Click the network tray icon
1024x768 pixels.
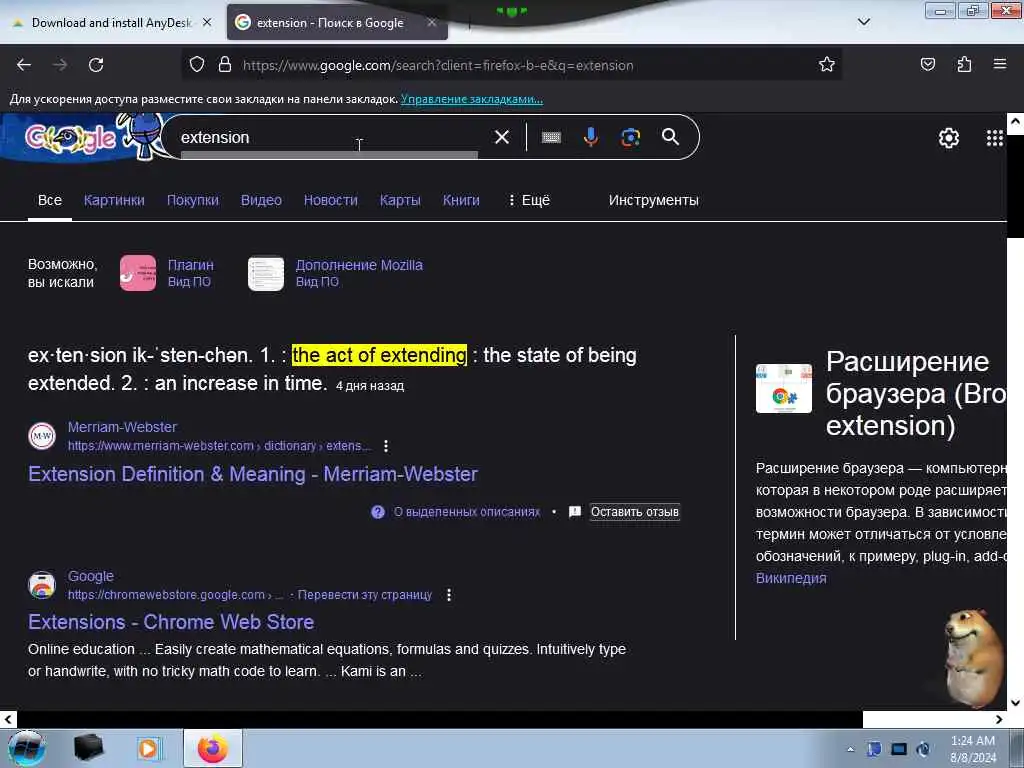899,749
